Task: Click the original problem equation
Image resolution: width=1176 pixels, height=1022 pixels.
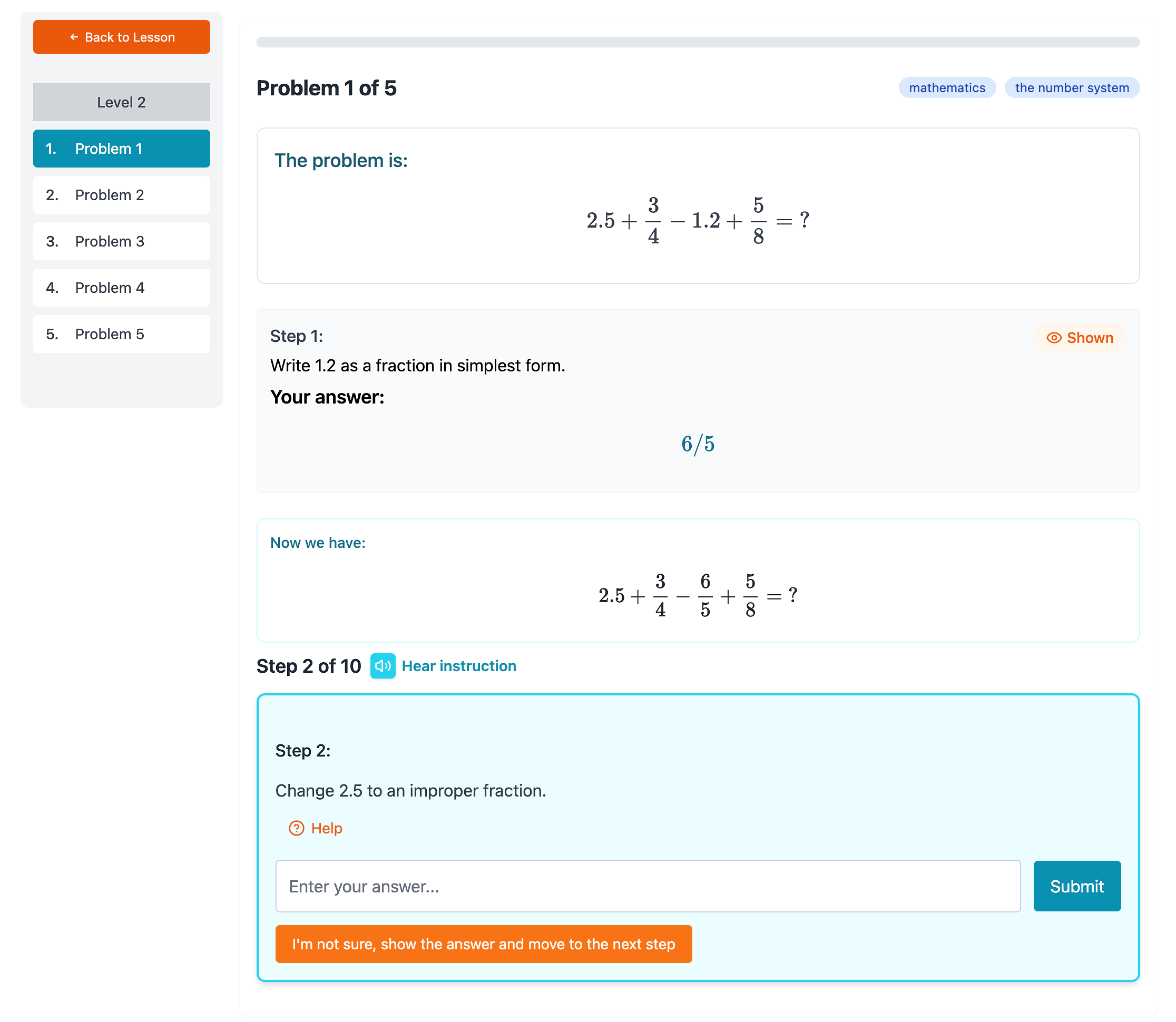Action: (x=698, y=220)
